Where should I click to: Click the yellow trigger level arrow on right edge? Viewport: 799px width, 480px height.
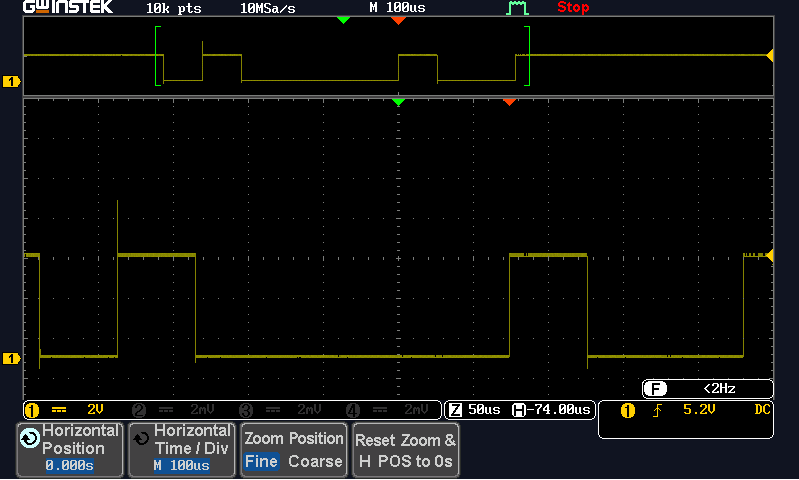pyautogui.click(x=769, y=256)
